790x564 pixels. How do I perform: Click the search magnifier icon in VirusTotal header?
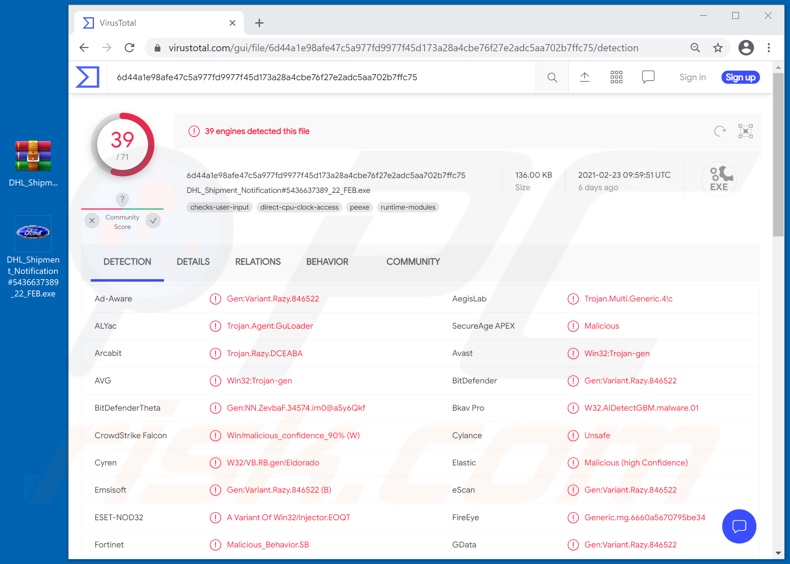coord(552,77)
